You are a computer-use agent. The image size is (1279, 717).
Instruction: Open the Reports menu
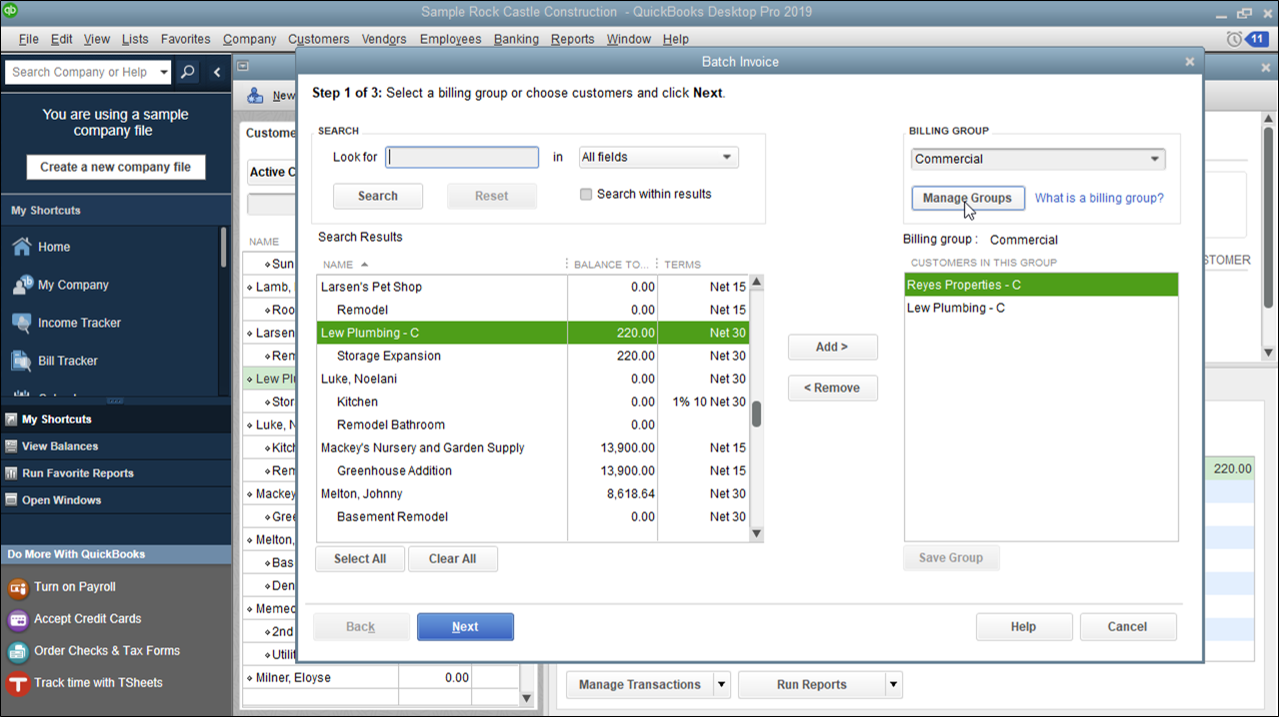pyautogui.click(x=572, y=39)
